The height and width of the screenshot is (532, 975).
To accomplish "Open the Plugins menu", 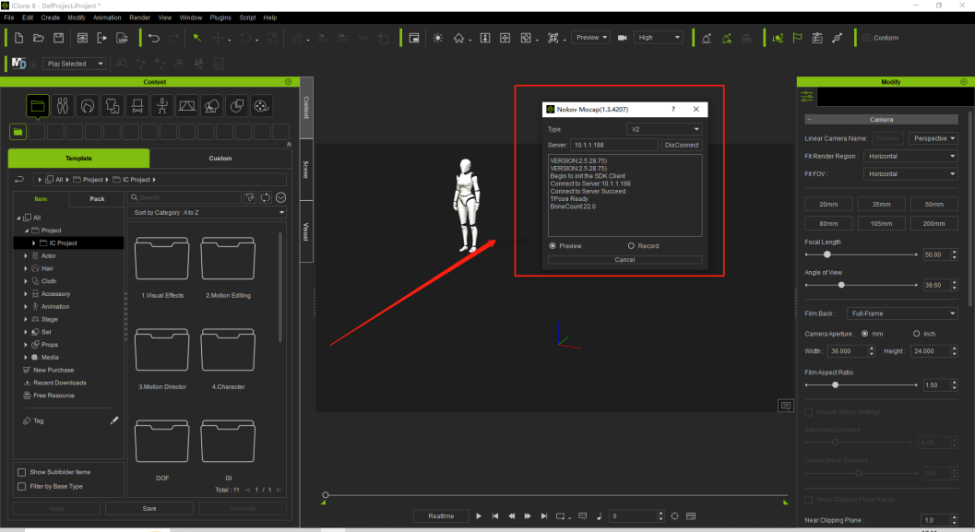I will (220, 17).
